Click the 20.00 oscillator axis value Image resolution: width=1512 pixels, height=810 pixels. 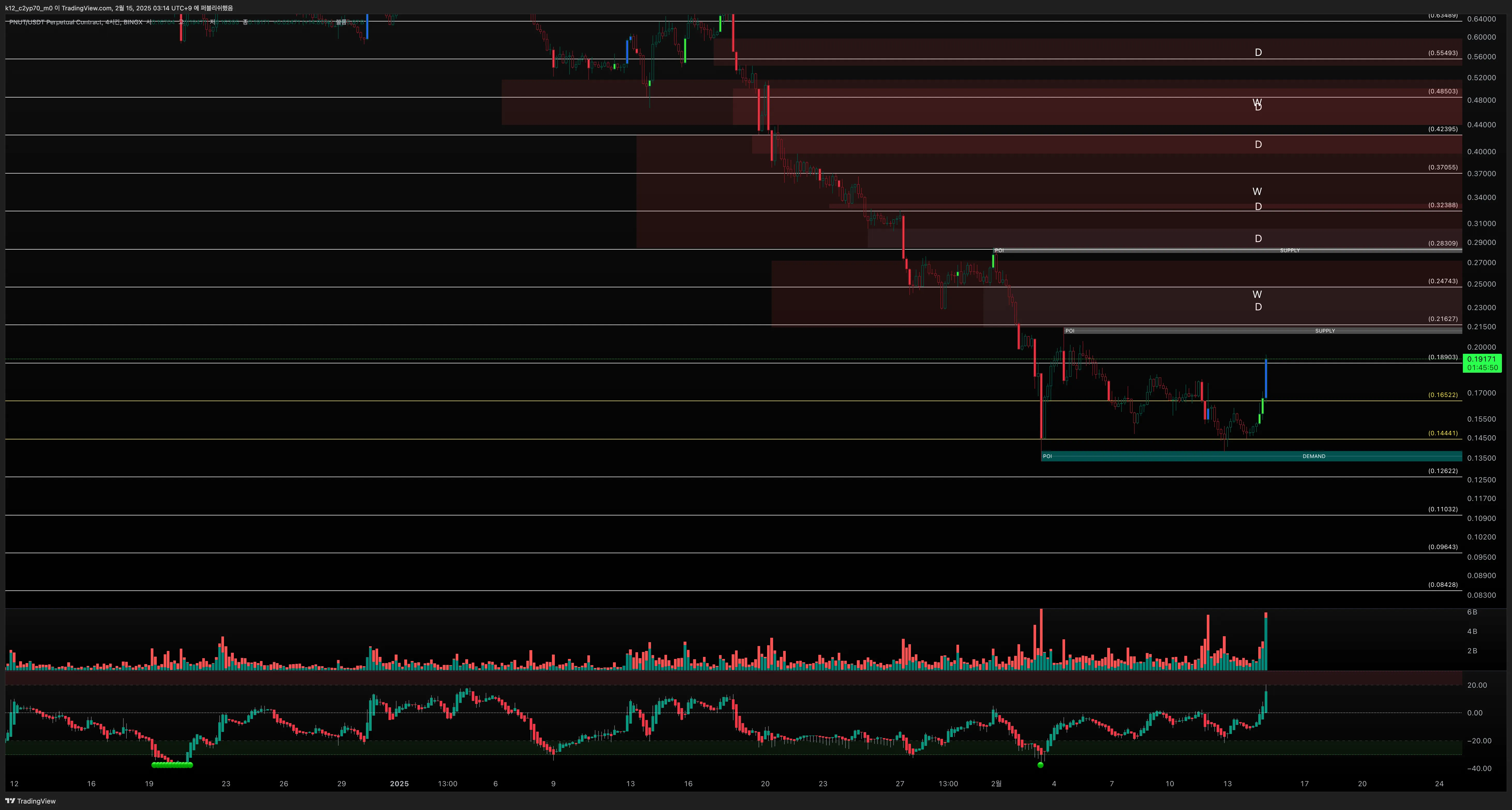[x=1477, y=686]
